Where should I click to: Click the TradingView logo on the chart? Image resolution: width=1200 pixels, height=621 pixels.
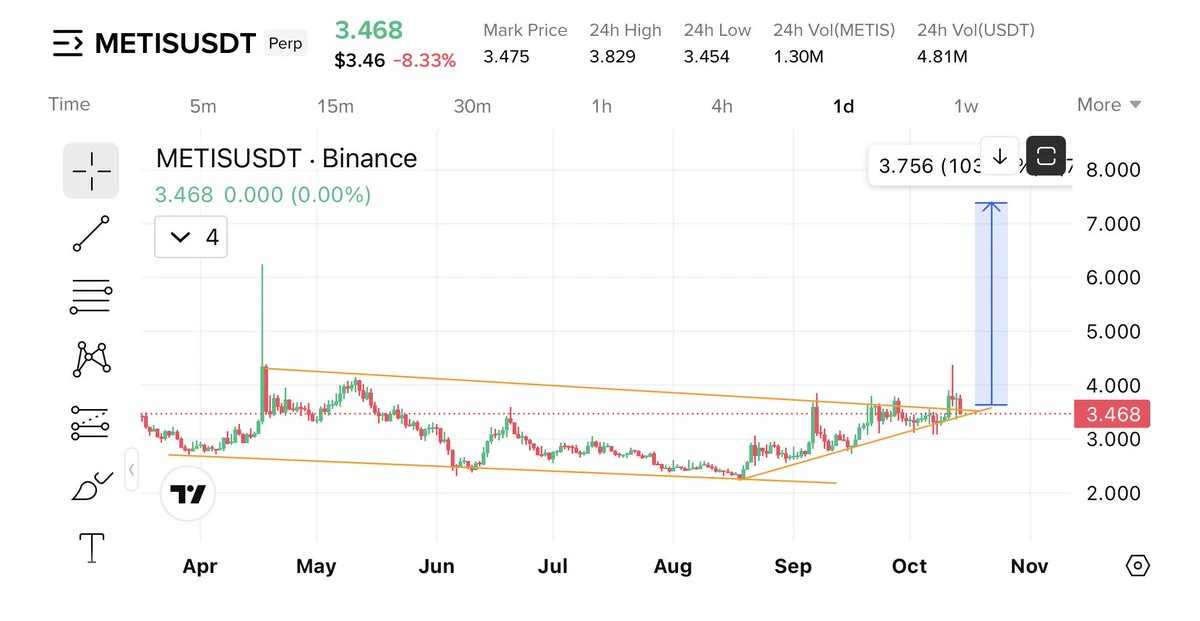pyautogui.click(x=188, y=494)
